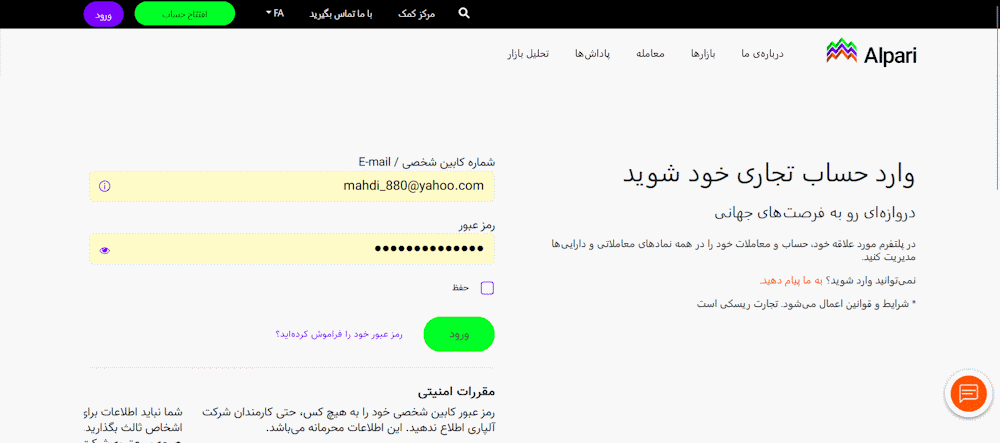This screenshot has height=443, width=1000.
Task: Click the purple ورود button in top bar
Action: 104,14
